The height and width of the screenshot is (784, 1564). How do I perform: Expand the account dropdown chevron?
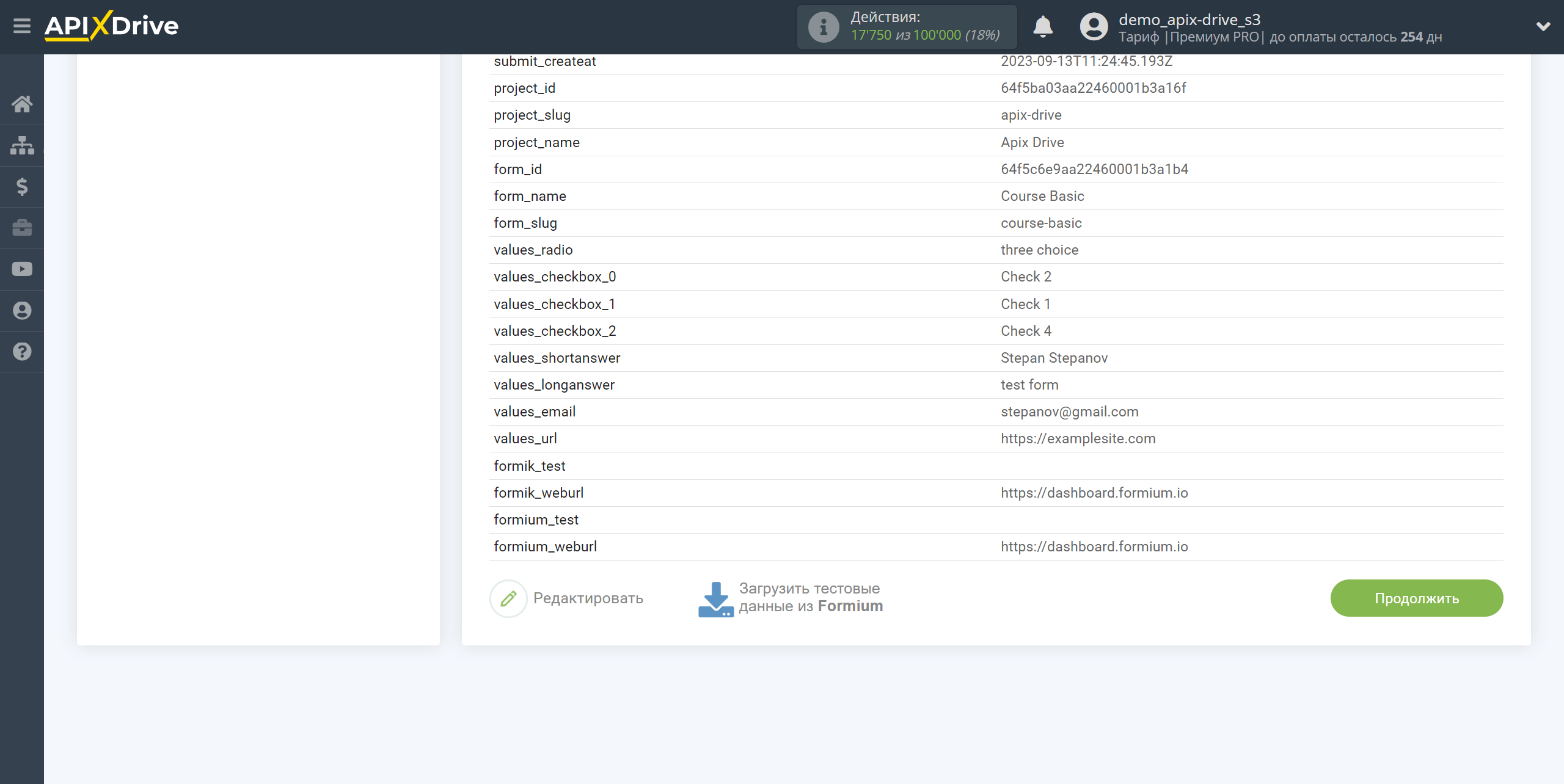coord(1543,26)
